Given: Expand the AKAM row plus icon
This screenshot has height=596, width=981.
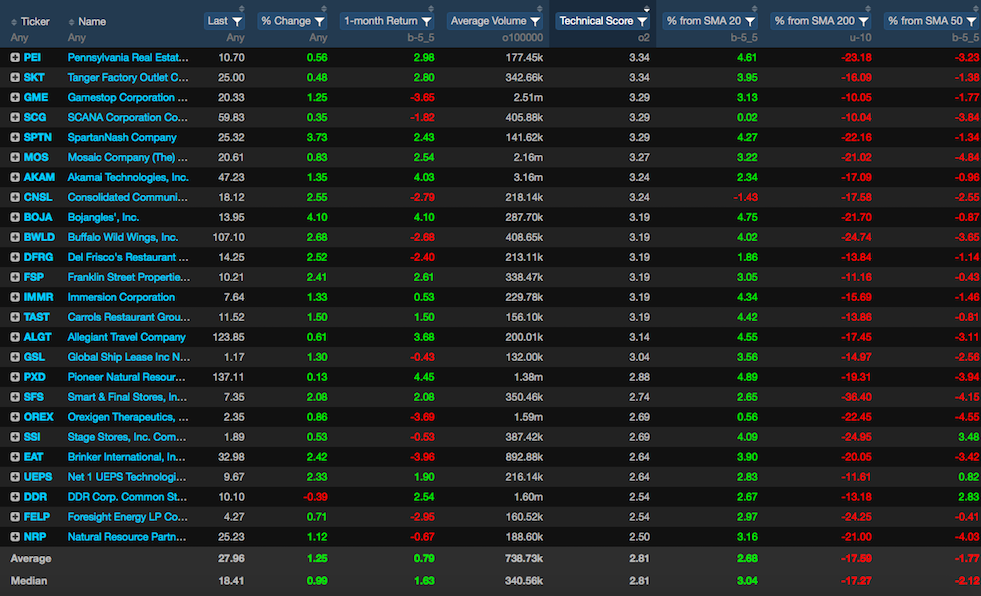Looking at the screenshot, I should pos(15,178).
